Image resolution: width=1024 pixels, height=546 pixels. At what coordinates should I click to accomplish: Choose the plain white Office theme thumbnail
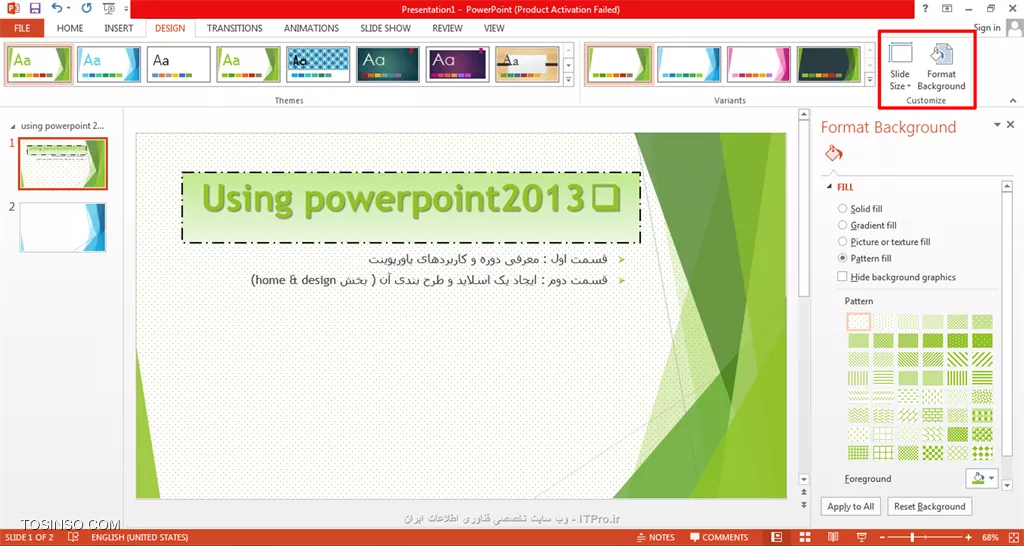pos(178,65)
